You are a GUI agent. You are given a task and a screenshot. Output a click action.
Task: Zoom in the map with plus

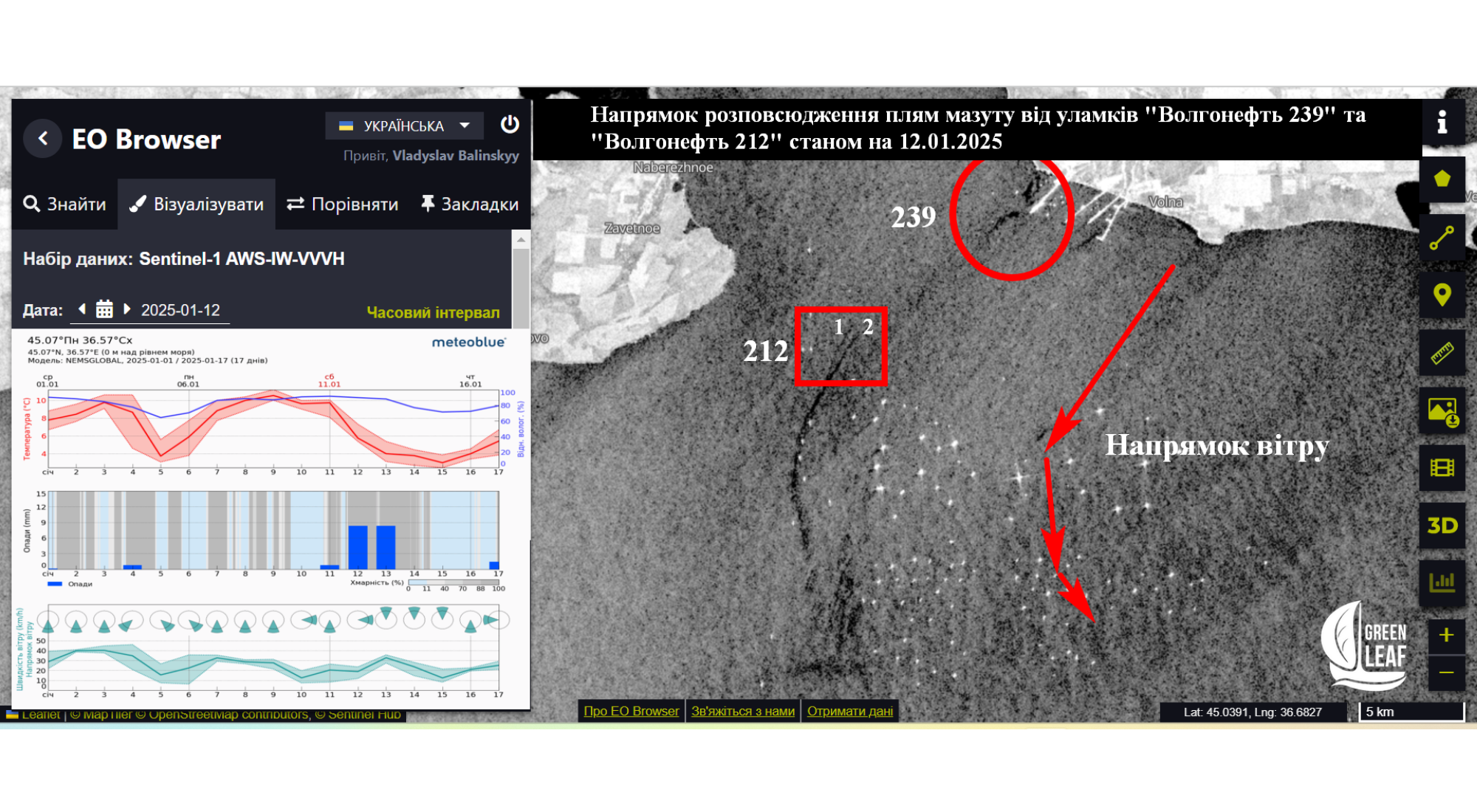1447,636
